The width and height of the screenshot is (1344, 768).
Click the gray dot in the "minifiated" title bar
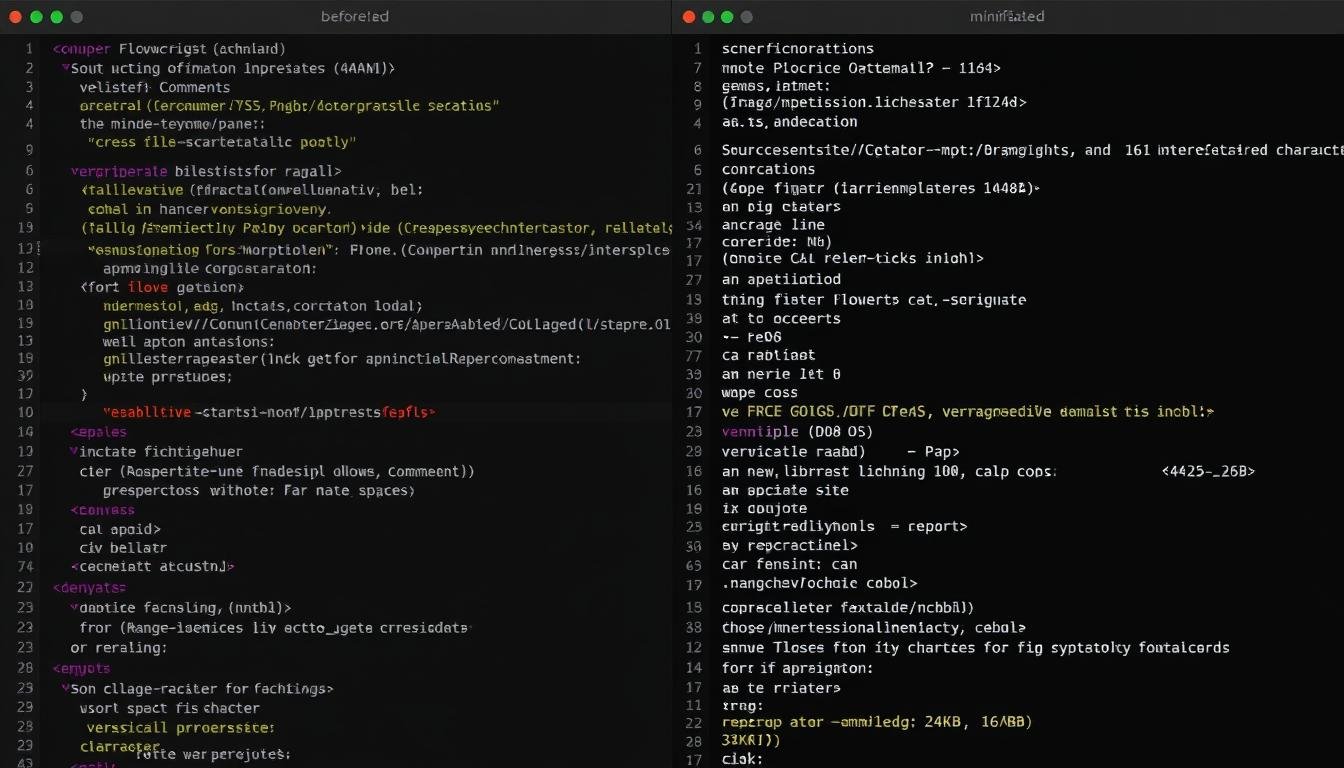tap(746, 17)
